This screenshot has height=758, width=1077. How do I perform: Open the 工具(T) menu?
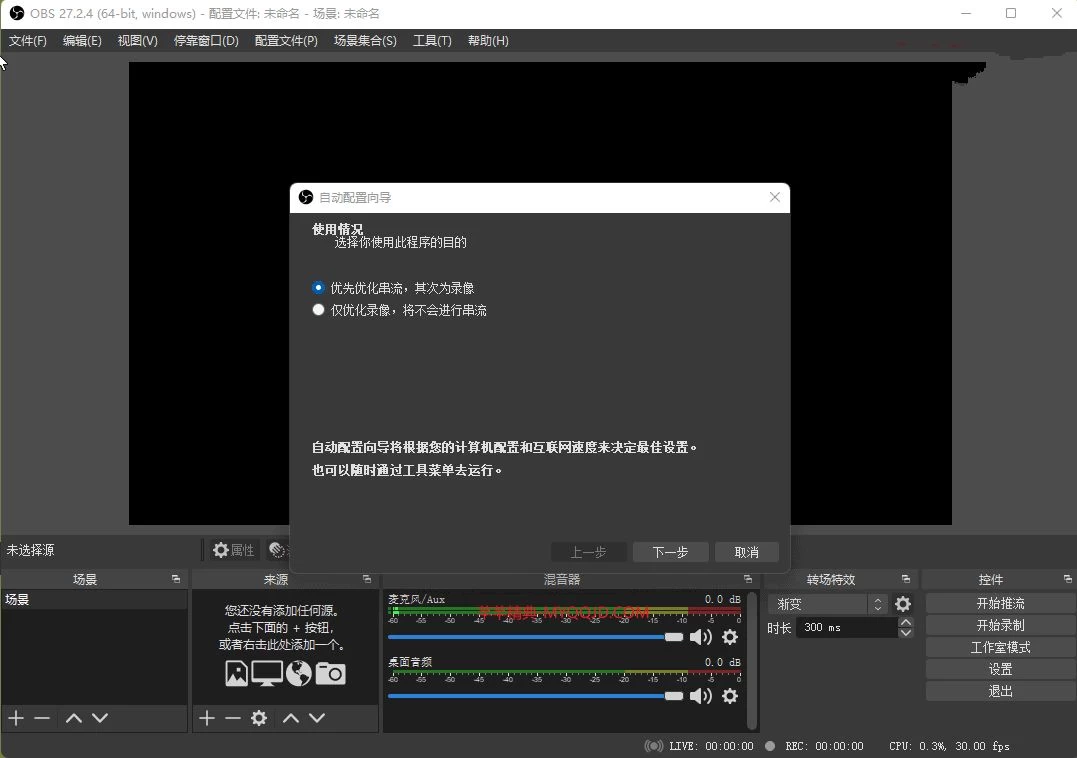(x=432, y=41)
